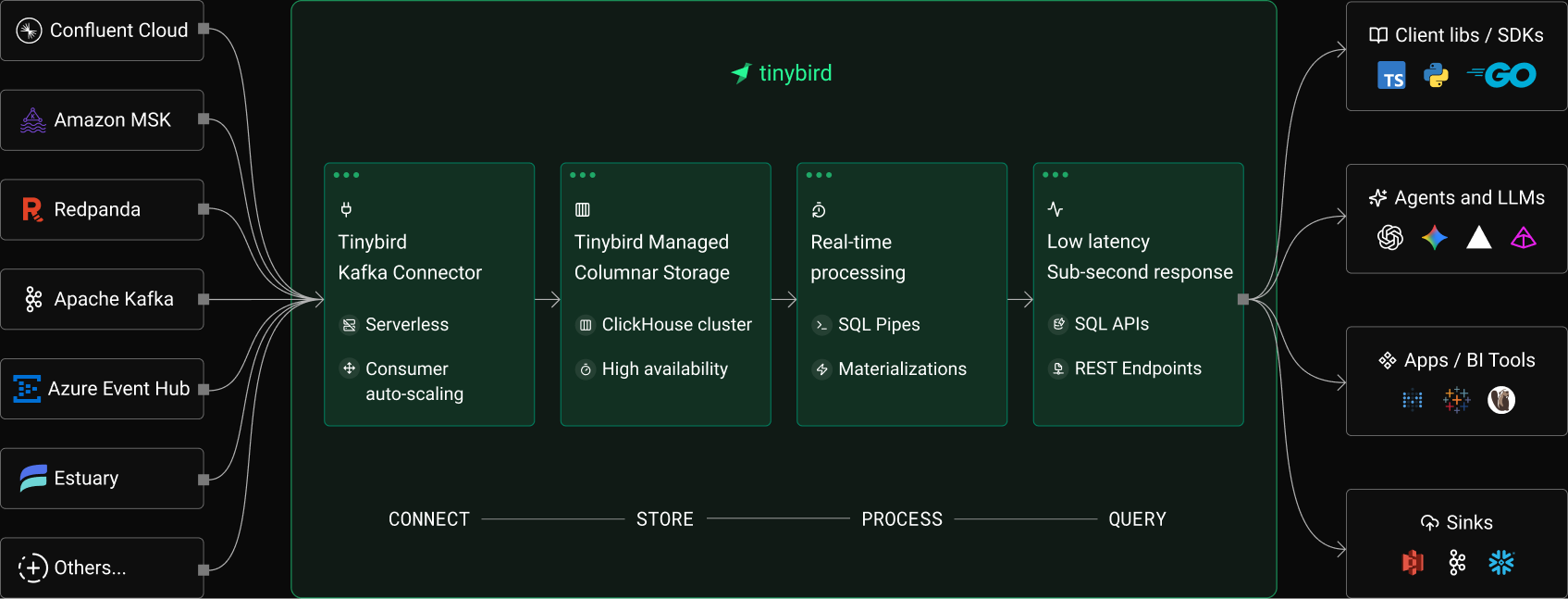Click the icon beside Consumer auto-scaling
1568x599 pixels.
click(x=349, y=368)
